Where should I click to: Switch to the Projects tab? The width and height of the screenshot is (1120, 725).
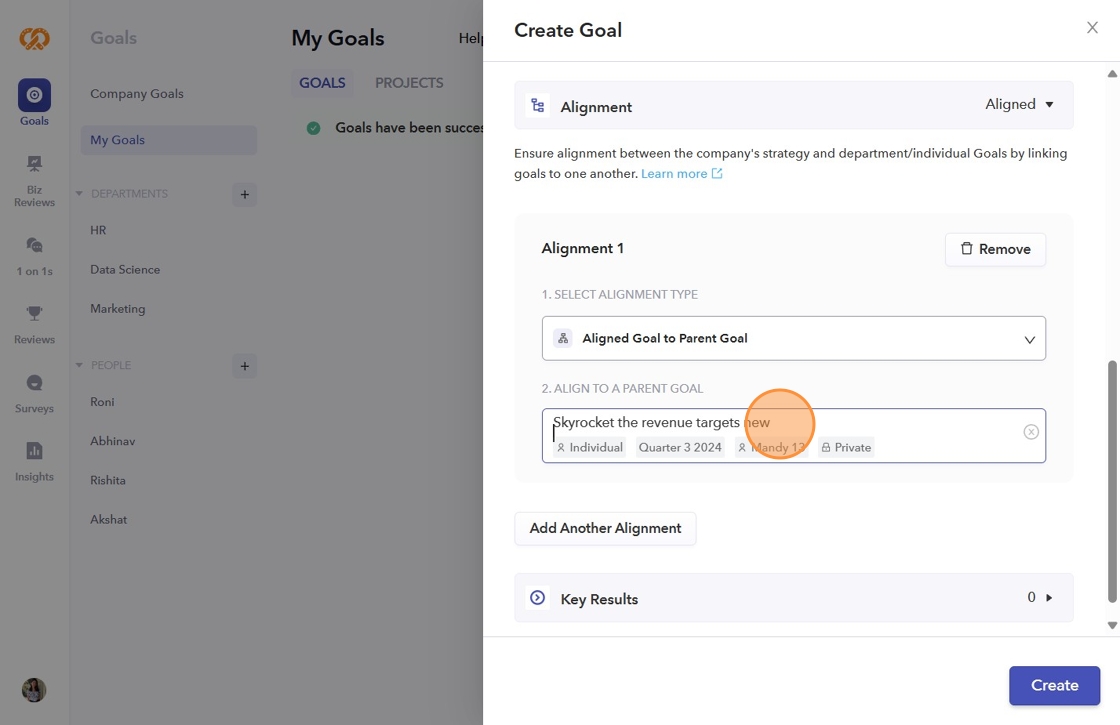pos(409,83)
